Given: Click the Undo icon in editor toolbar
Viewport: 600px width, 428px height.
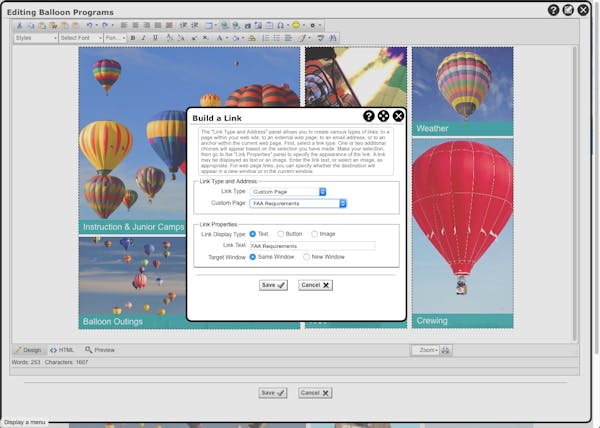Looking at the screenshot, I should [x=90, y=25].
